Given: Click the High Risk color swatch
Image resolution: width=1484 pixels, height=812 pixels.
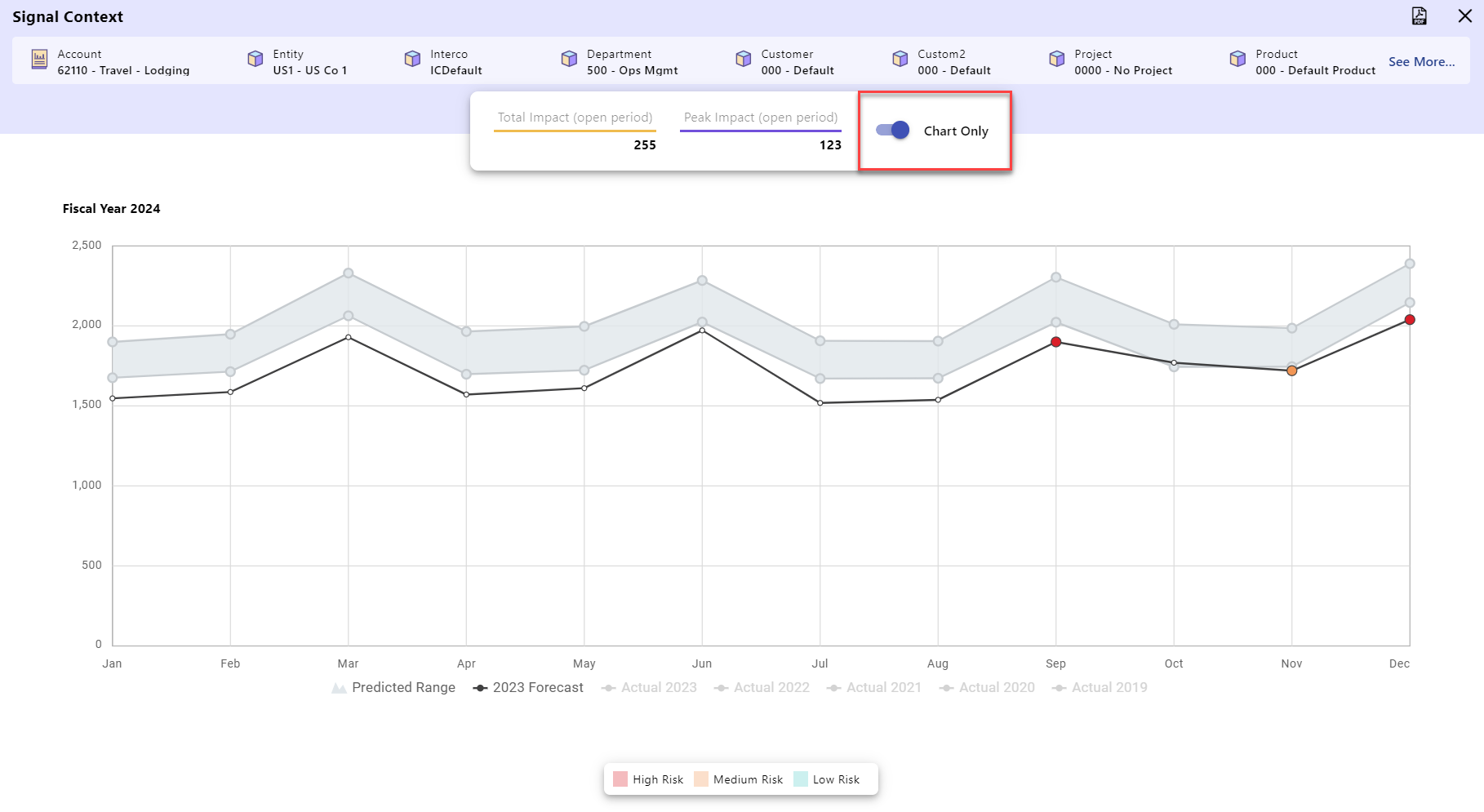Looking at the screenshot, I should coord(620,779).
